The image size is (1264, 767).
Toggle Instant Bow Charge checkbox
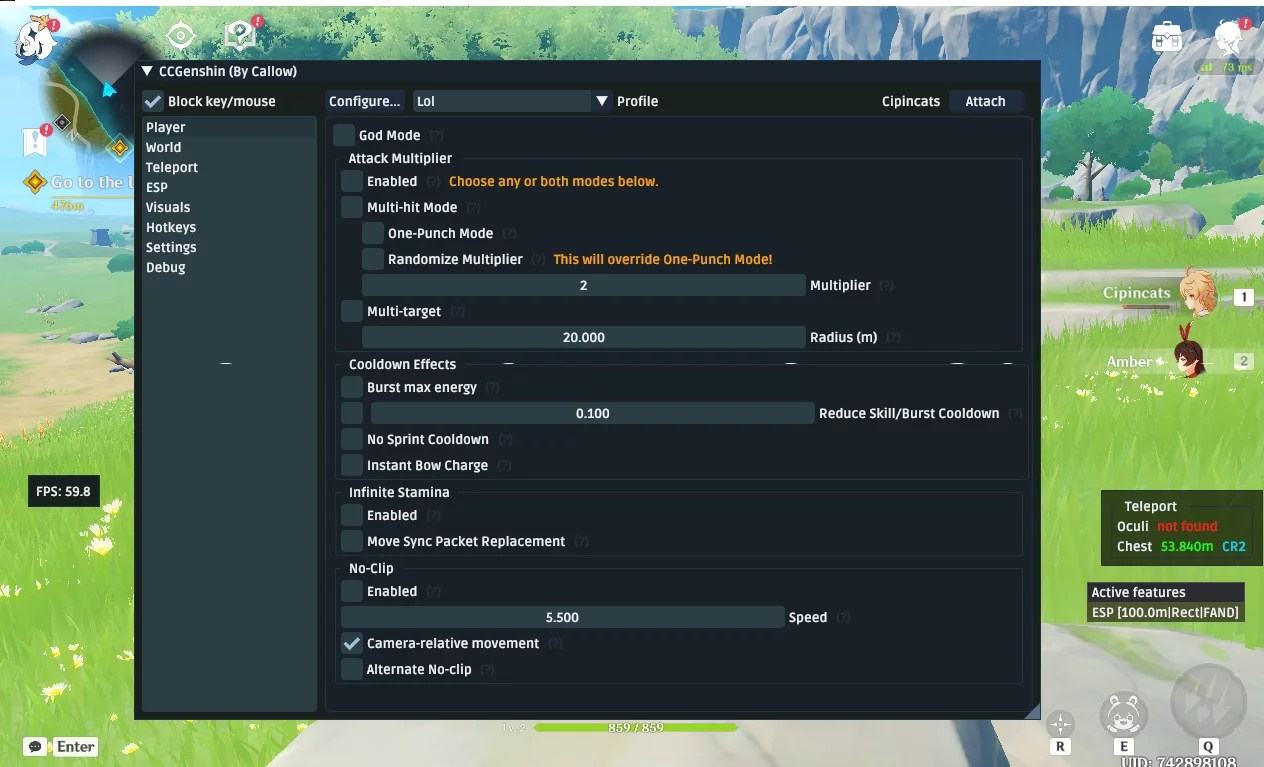click(352, 465)
